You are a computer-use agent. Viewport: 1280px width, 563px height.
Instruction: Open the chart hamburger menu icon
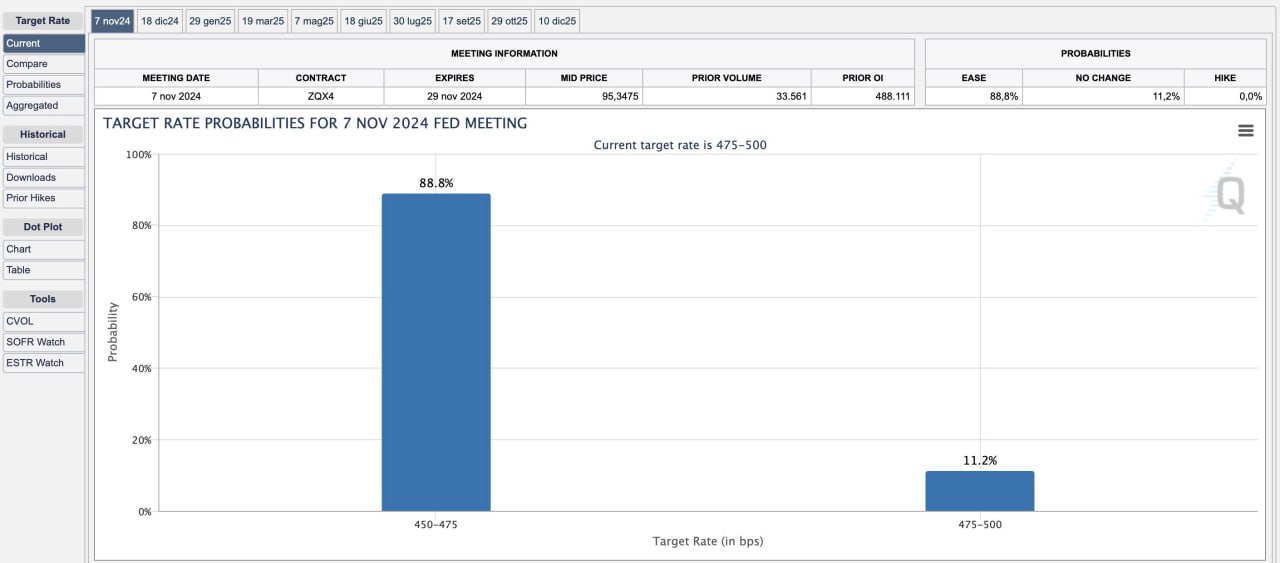point(1245,131)
